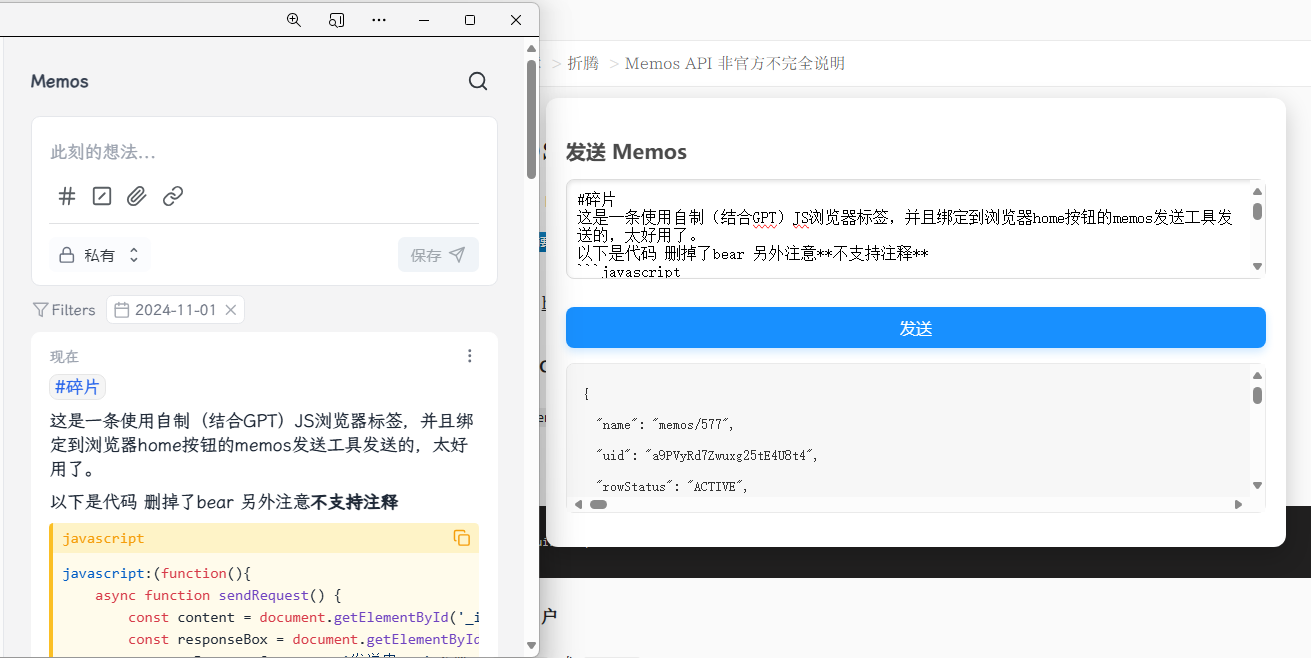Click left arrow of JSON response horizontal scrollbar
The height and width of the screenshot is (658, 1311).
578,504
